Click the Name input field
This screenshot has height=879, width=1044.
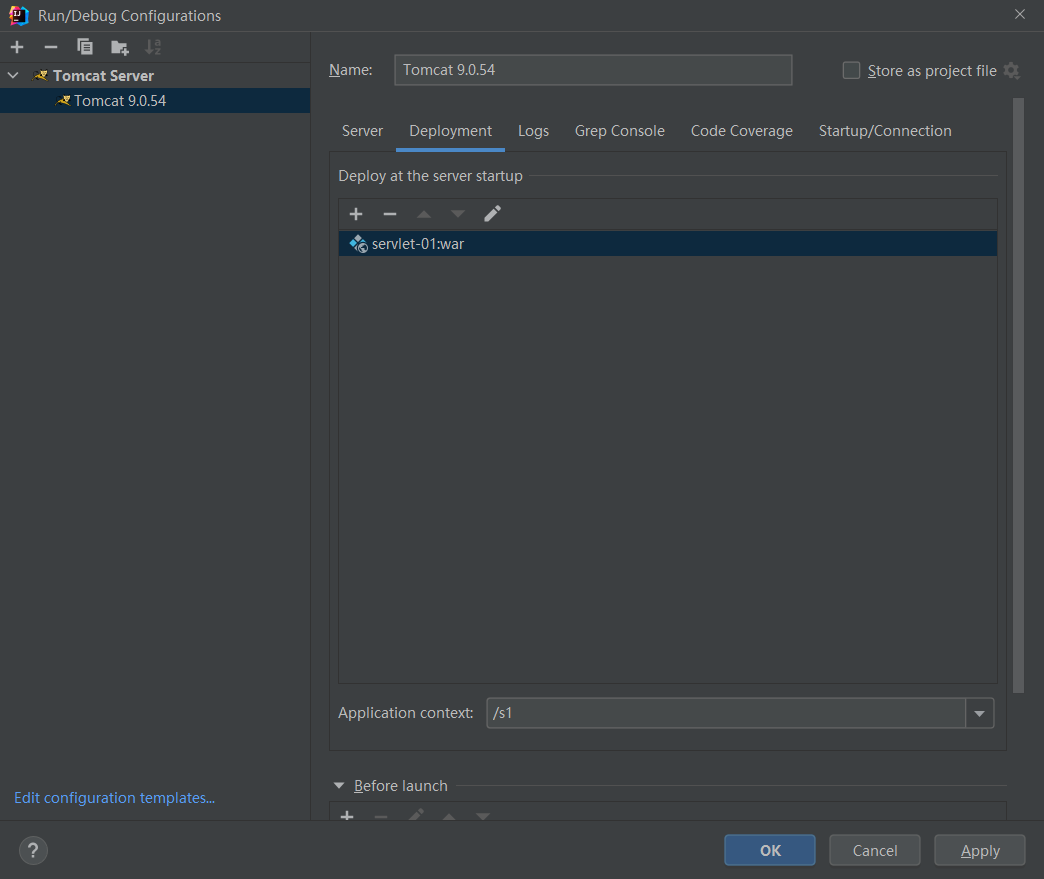click(x=593, y=70)
